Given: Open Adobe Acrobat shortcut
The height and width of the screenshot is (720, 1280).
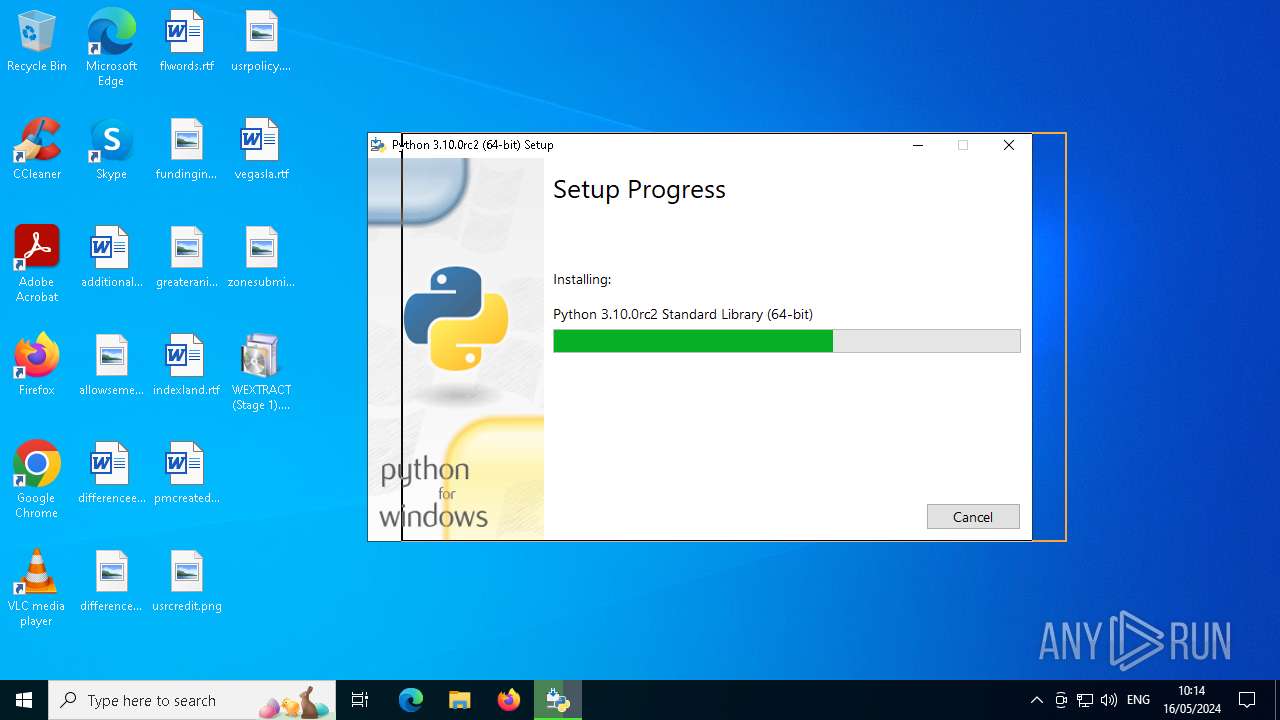Looking at the screenshot, I should tap(37, 265).
